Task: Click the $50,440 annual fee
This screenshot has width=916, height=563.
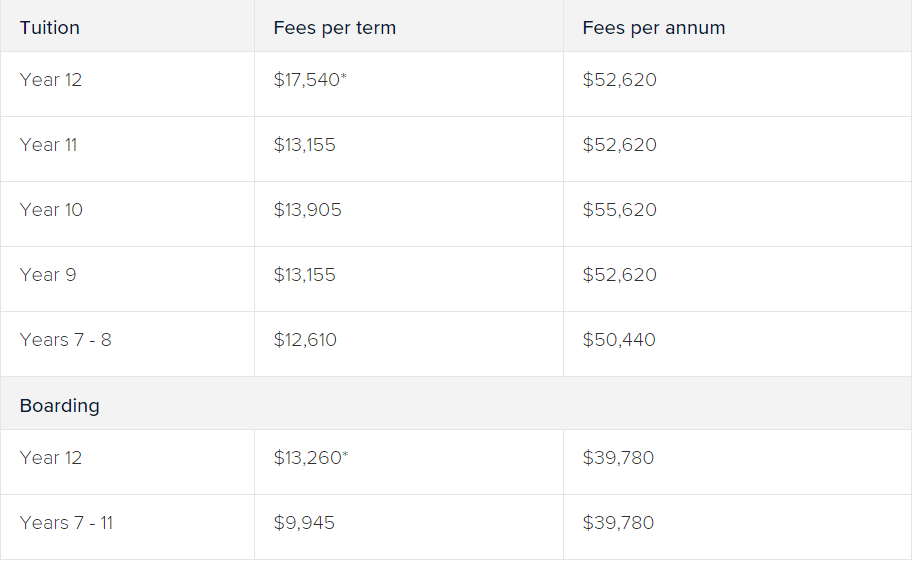Action: coord(619,340)
